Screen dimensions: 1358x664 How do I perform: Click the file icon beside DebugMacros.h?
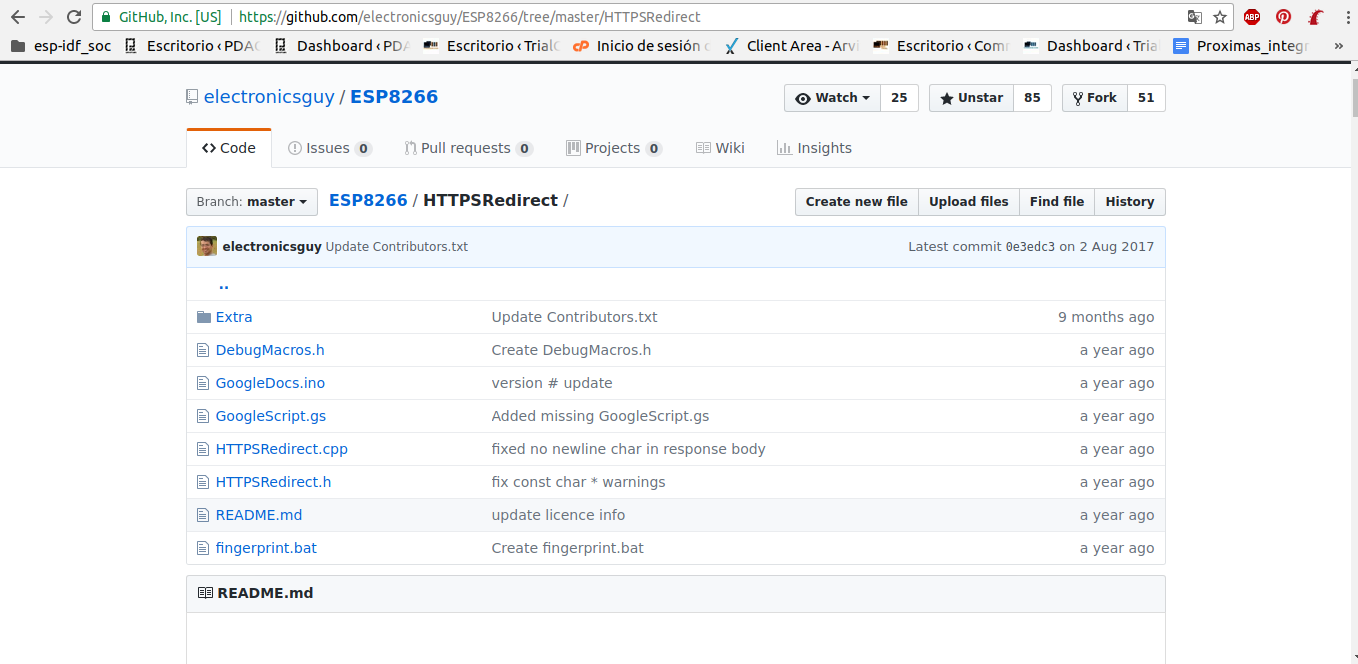tap(204, 350)
